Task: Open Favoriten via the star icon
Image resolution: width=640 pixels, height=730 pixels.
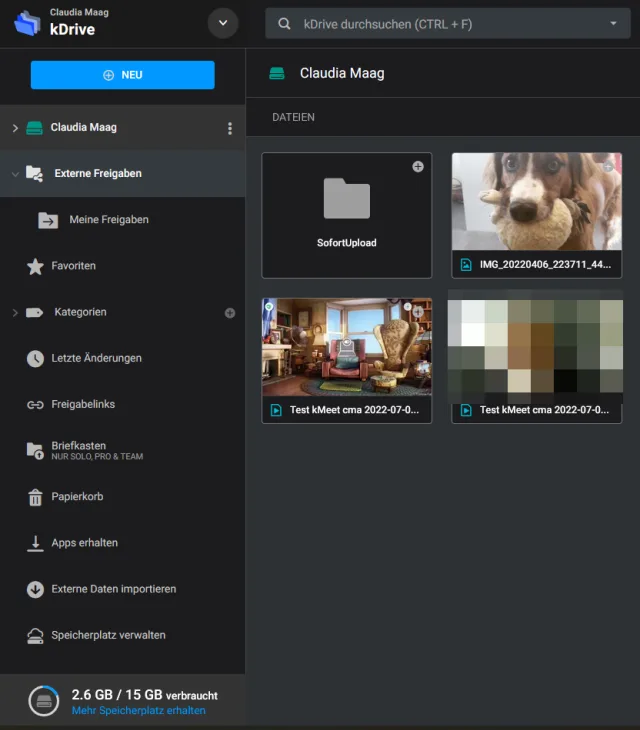Action: click(x=35, y=266)
